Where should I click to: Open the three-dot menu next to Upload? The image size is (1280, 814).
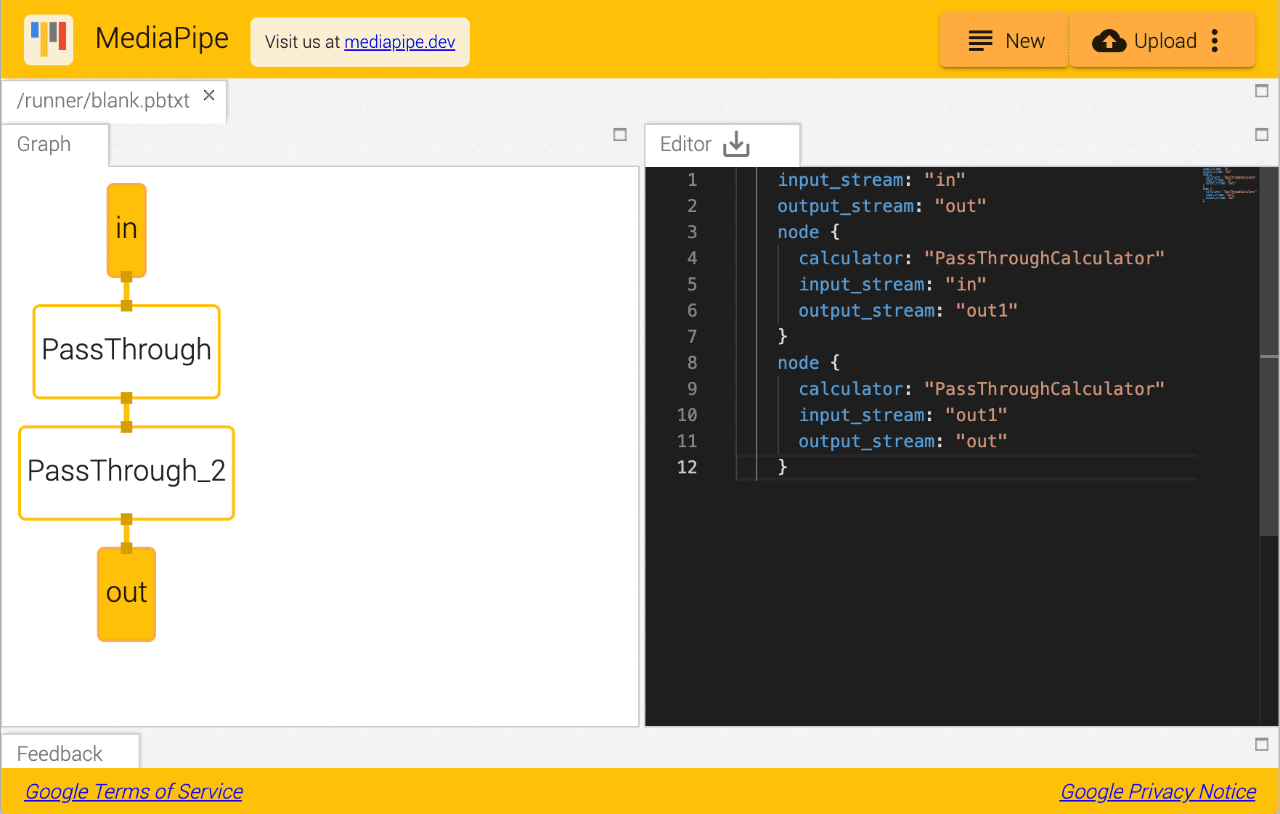click(1215, 41)
